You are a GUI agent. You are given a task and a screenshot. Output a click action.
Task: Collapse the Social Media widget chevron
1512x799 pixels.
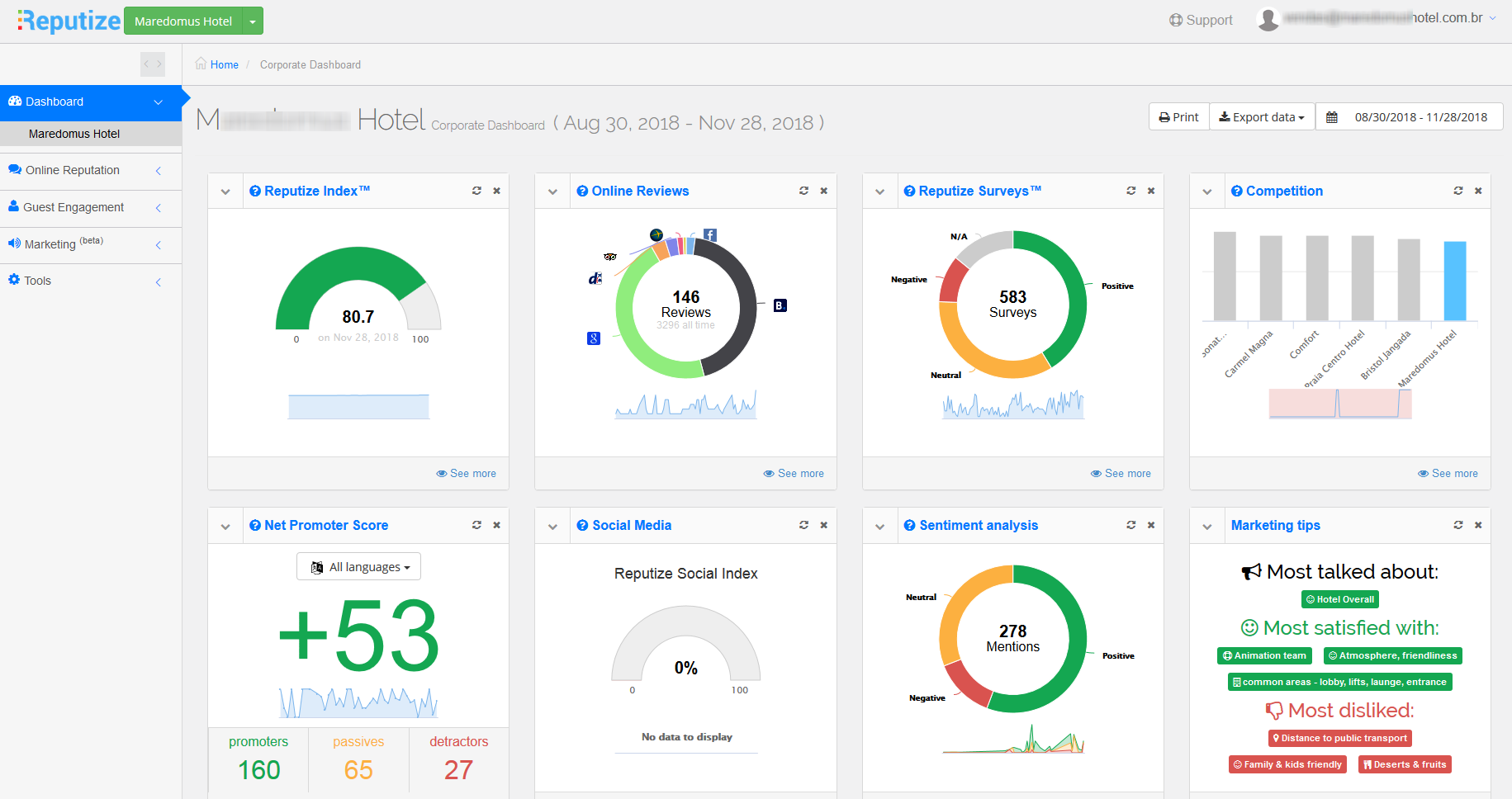coord(552,526)
